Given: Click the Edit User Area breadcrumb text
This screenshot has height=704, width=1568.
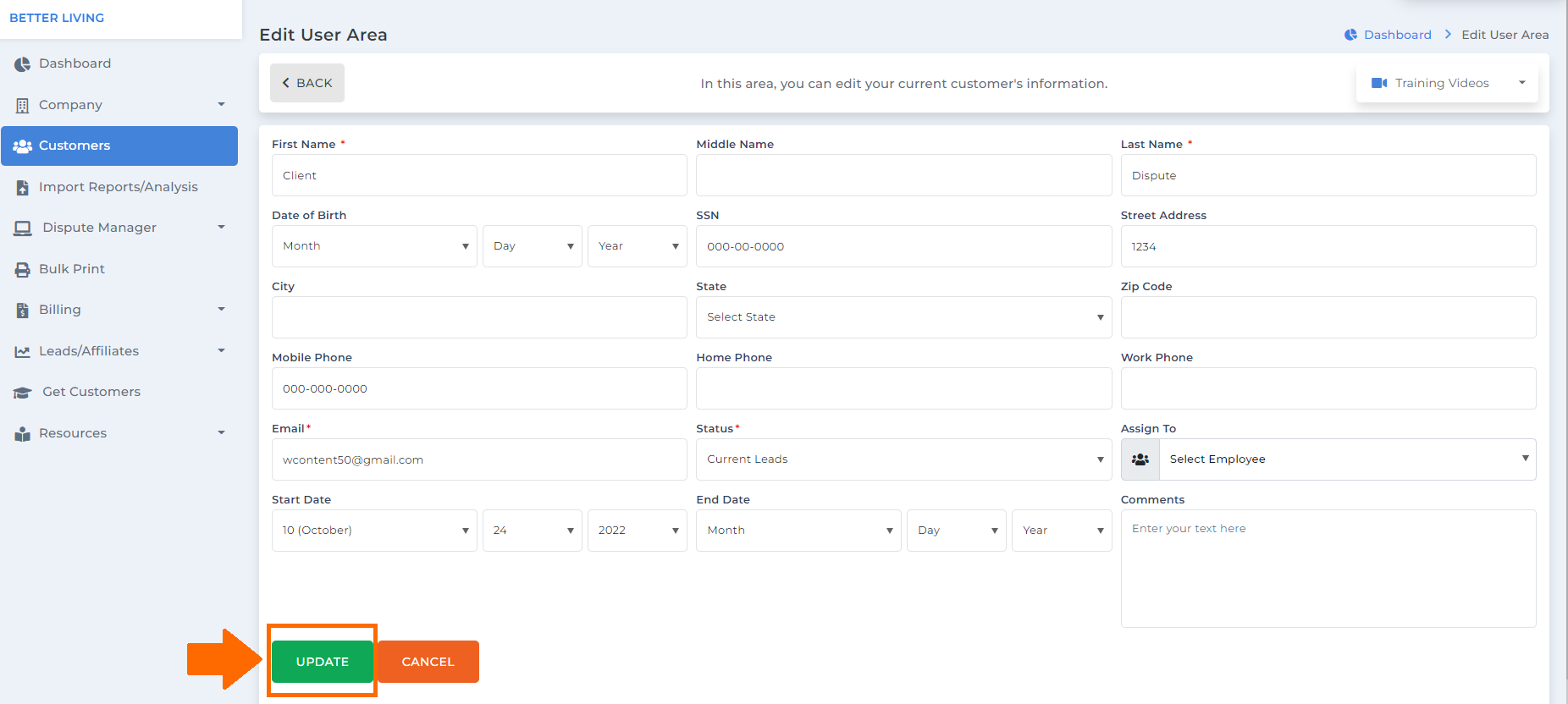Looking at the screenshot, I should [1505, 35].
